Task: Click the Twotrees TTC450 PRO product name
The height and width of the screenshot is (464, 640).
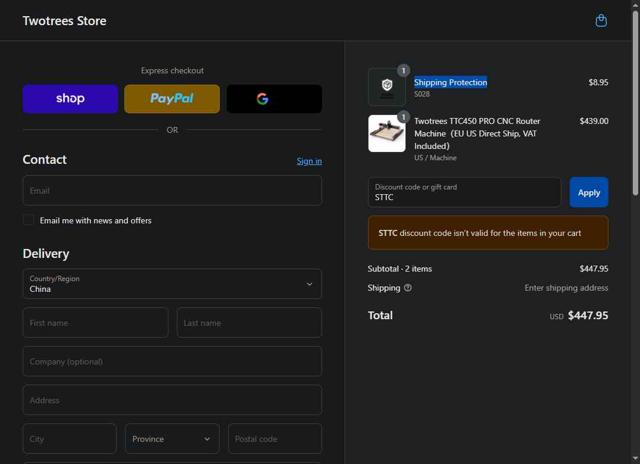Action: tap(477, 133)
